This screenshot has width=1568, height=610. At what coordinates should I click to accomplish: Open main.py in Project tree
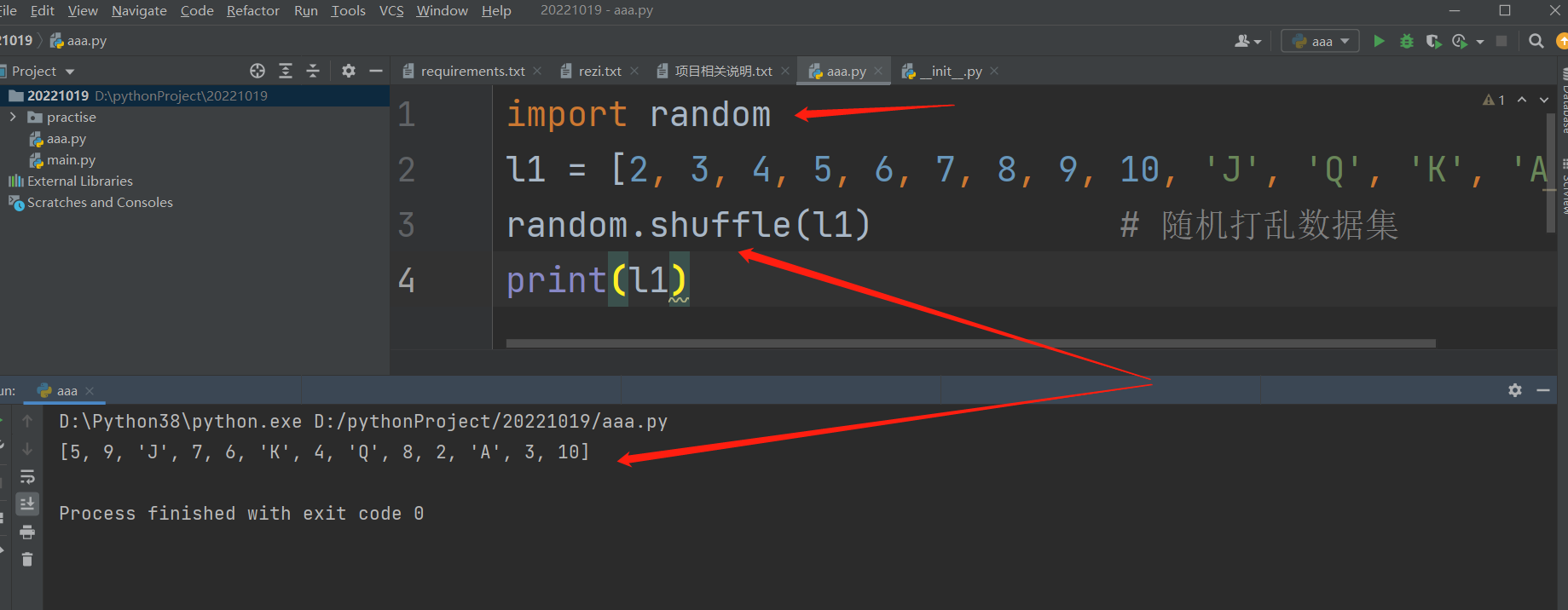click(x=71, y=159)
